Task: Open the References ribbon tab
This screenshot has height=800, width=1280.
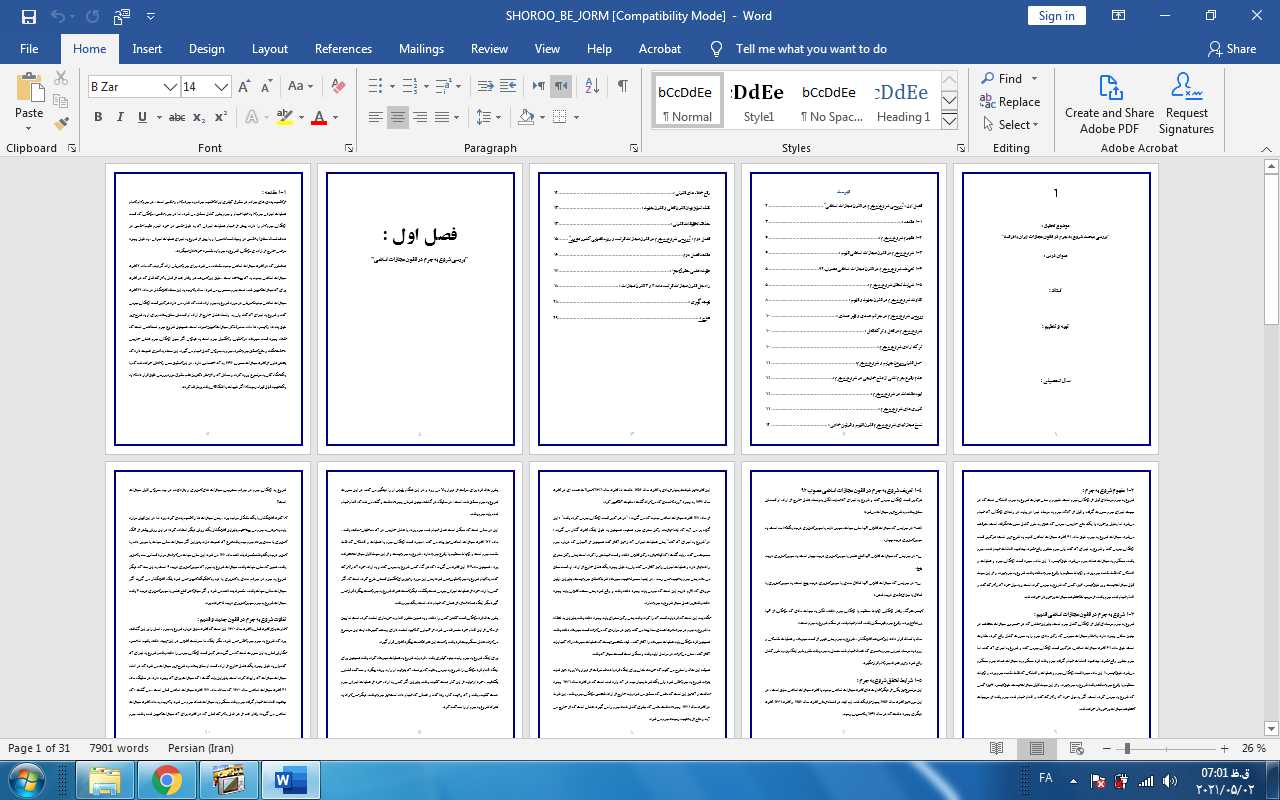Action: point(343,49)
